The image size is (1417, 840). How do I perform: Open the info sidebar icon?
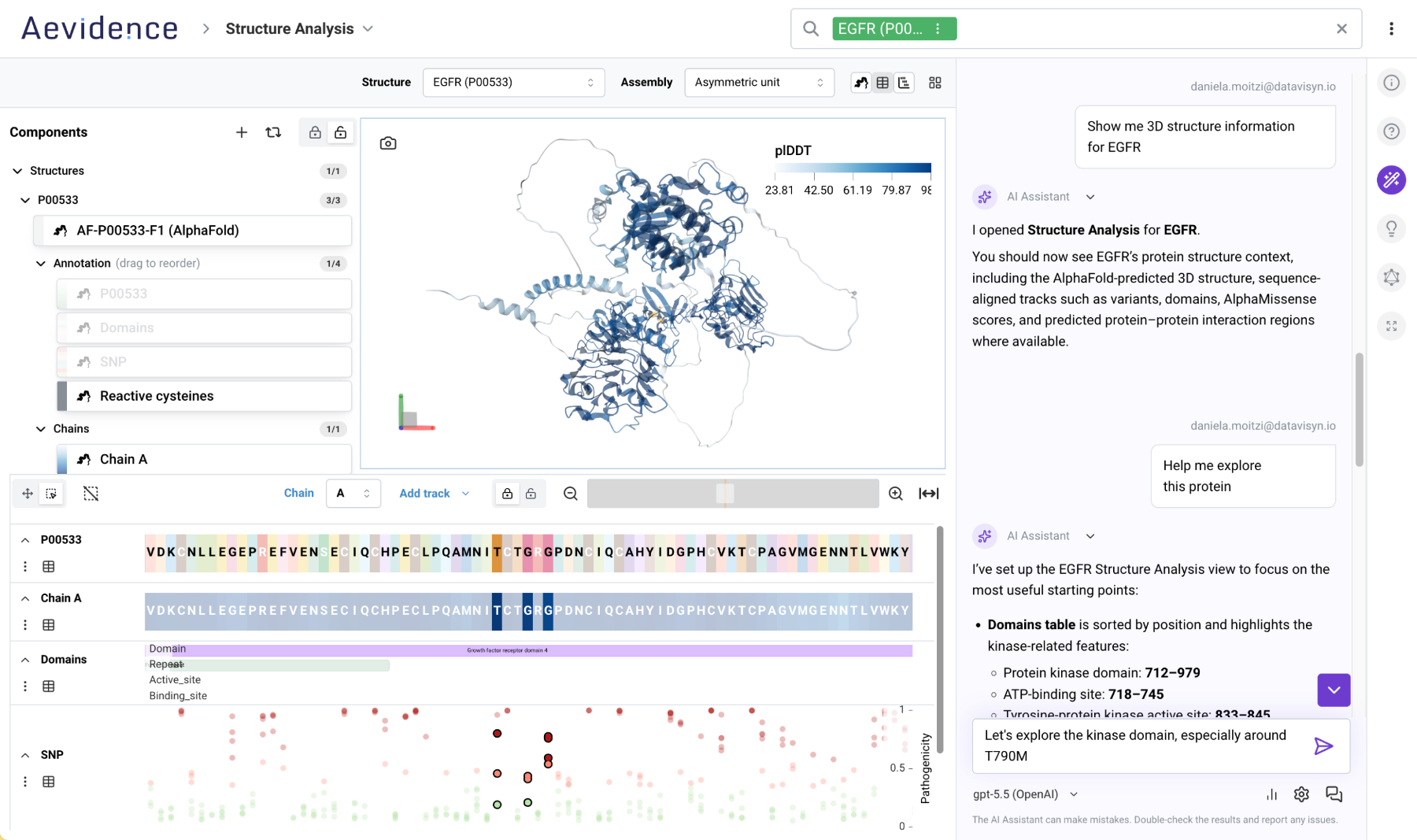[x=1391, y=83]
